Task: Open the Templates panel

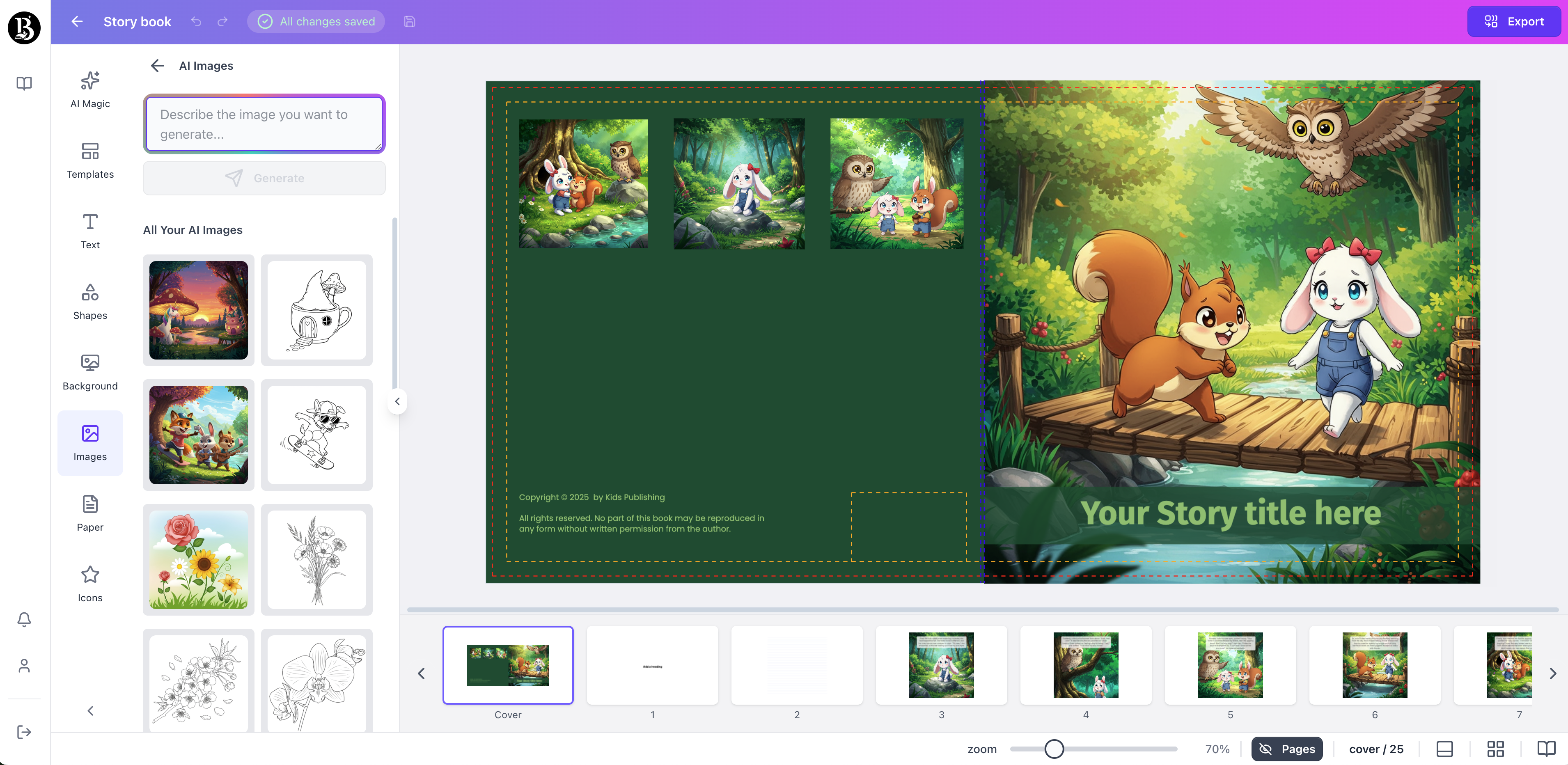Action: coord(89,160)
